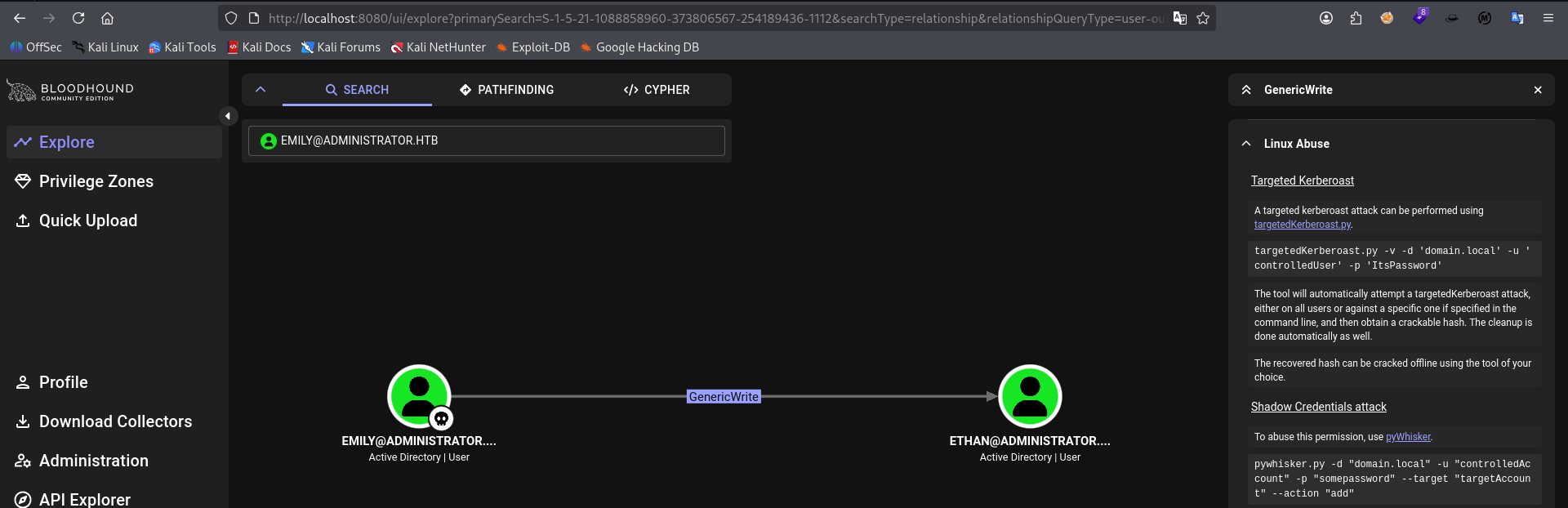Go back with browser back arrow

[x=20, y=18]
